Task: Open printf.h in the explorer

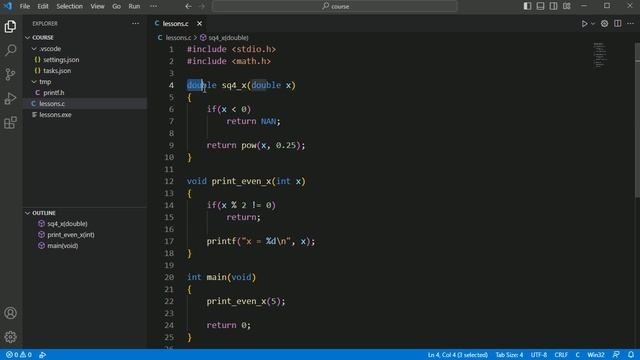Action: [x=53, y=93]
